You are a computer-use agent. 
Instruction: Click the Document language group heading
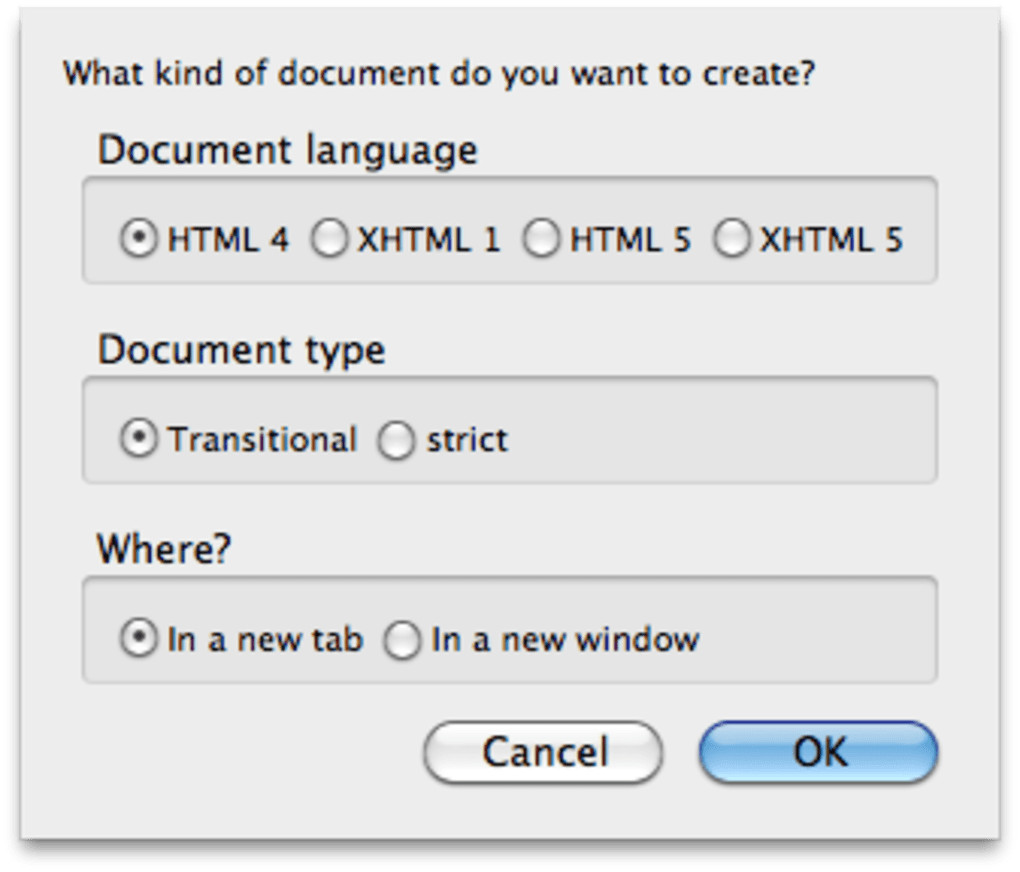coord(288,151)
